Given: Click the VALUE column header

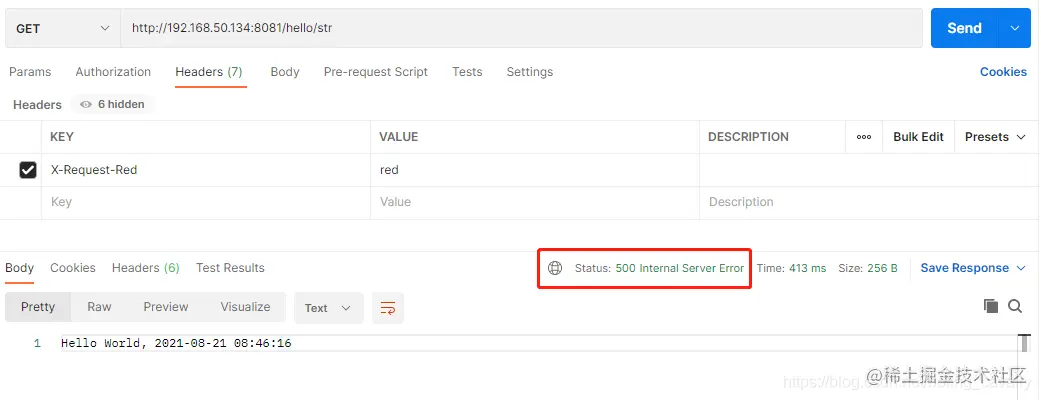Looking at the screenshot, I should point(398,137).
